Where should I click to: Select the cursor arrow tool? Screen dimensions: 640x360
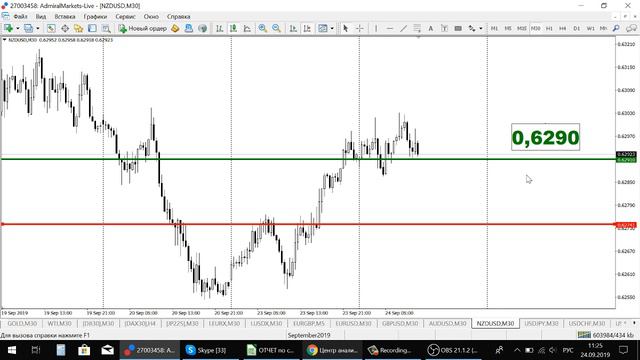point(346,28)
